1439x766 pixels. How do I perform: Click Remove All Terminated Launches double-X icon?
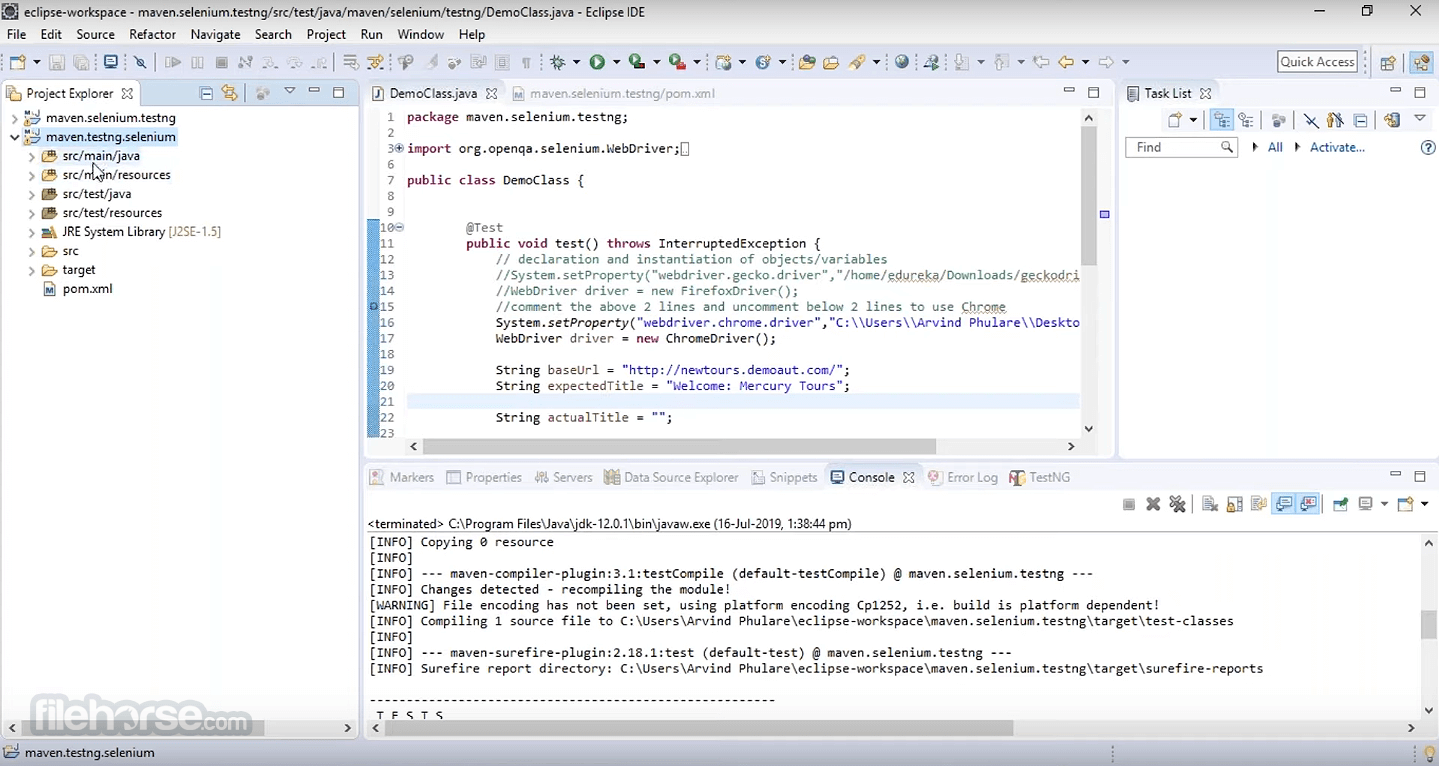(1177, 504)
